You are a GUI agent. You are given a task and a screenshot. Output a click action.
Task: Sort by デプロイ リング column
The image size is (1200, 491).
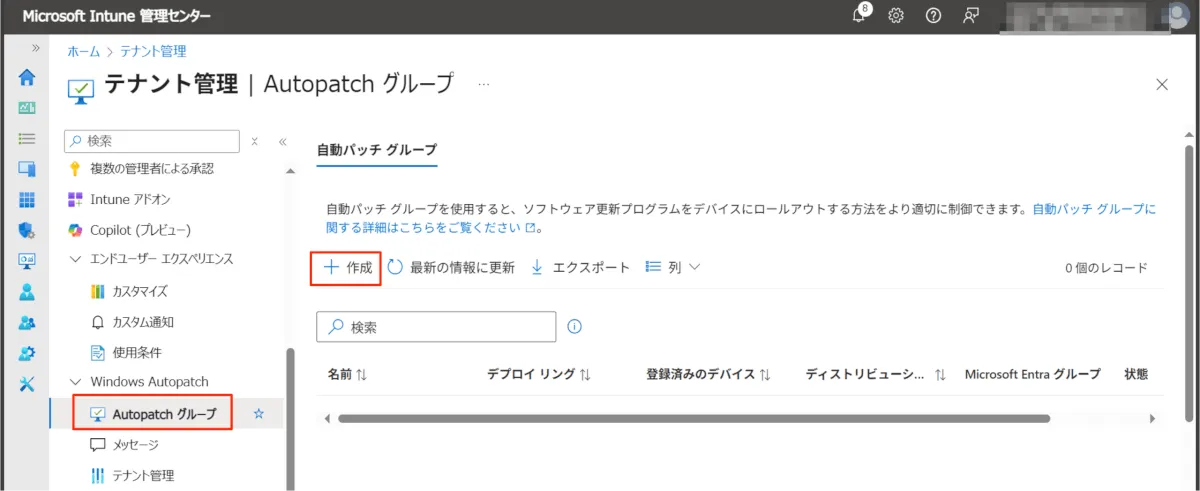click(539, 374)
